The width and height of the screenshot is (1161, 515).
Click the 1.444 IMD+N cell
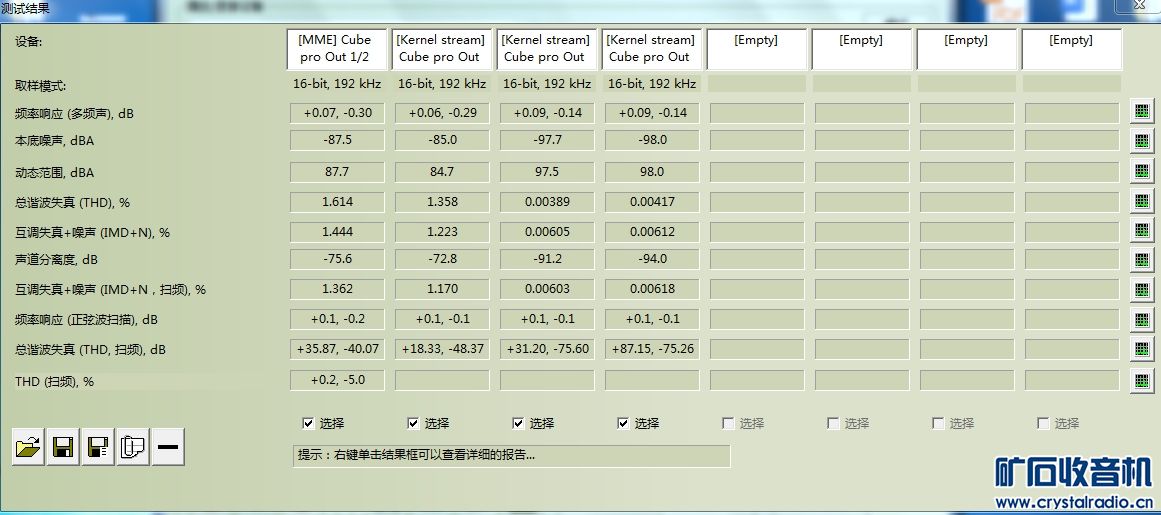pyautogui.click(x=338, y=232)
